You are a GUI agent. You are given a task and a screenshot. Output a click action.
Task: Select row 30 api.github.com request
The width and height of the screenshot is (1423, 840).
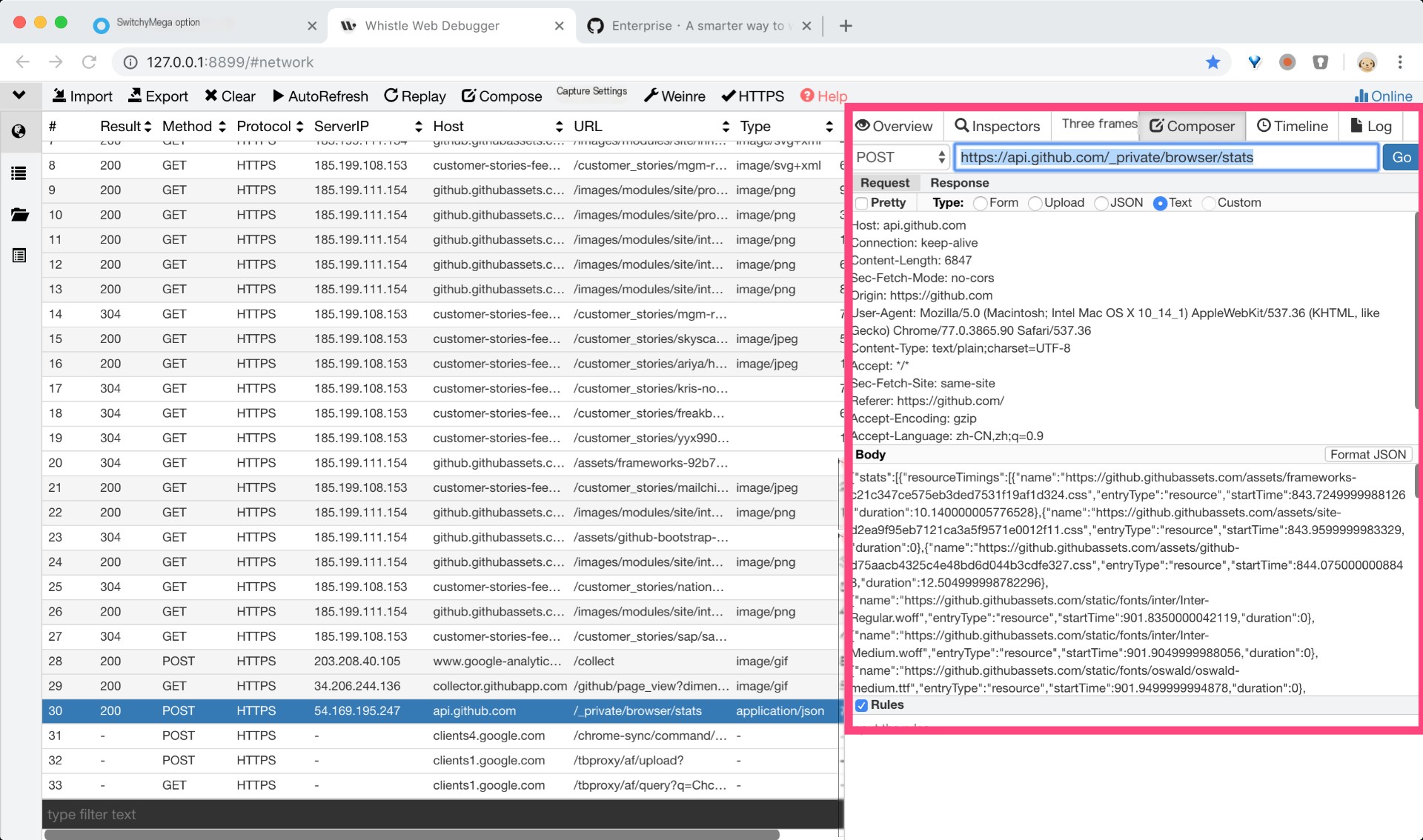click(x=442, y=711)
